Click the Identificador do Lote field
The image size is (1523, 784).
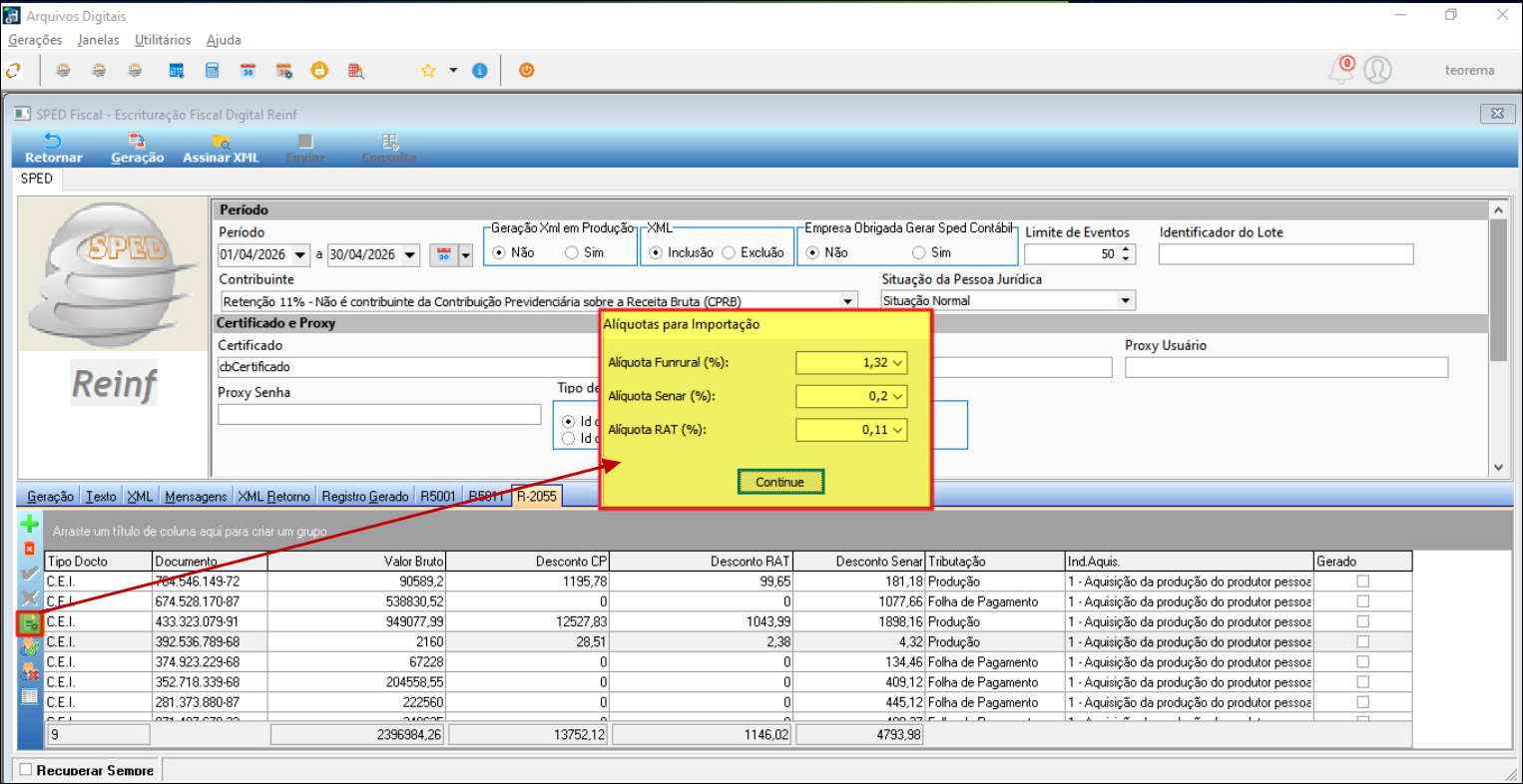[x=1285, y=254]
